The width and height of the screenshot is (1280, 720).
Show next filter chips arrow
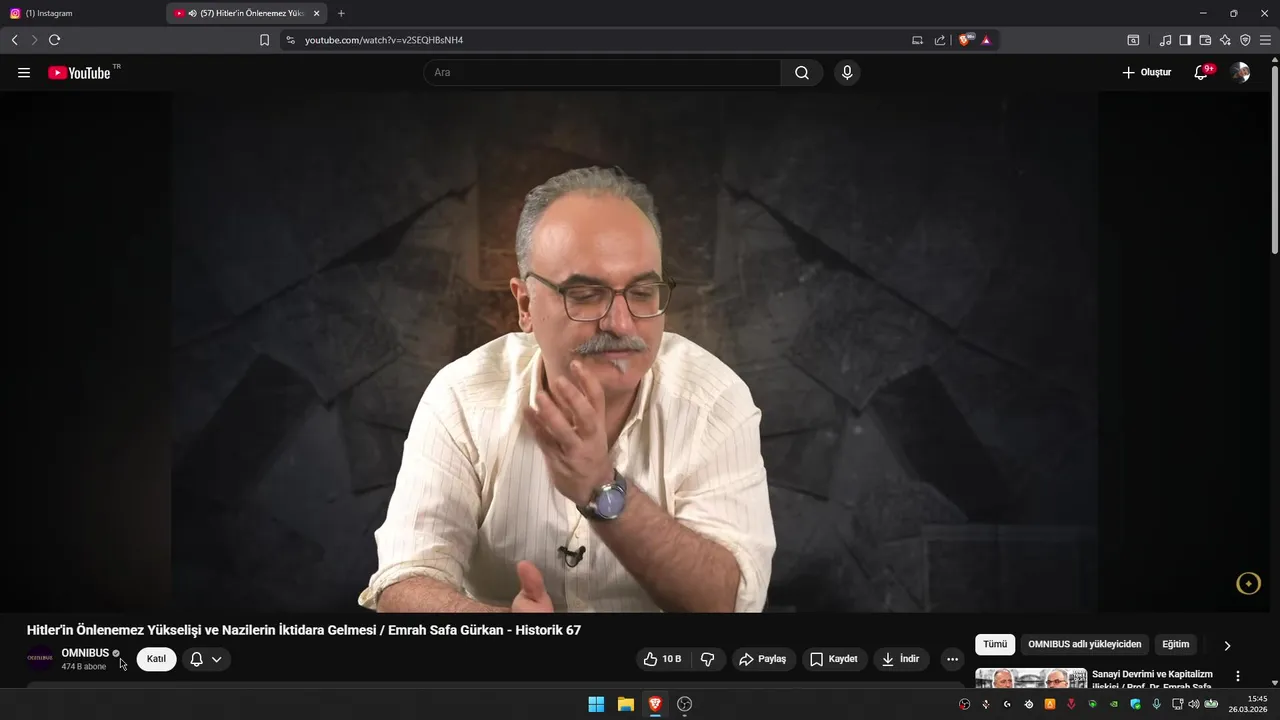click(1227, 645)
